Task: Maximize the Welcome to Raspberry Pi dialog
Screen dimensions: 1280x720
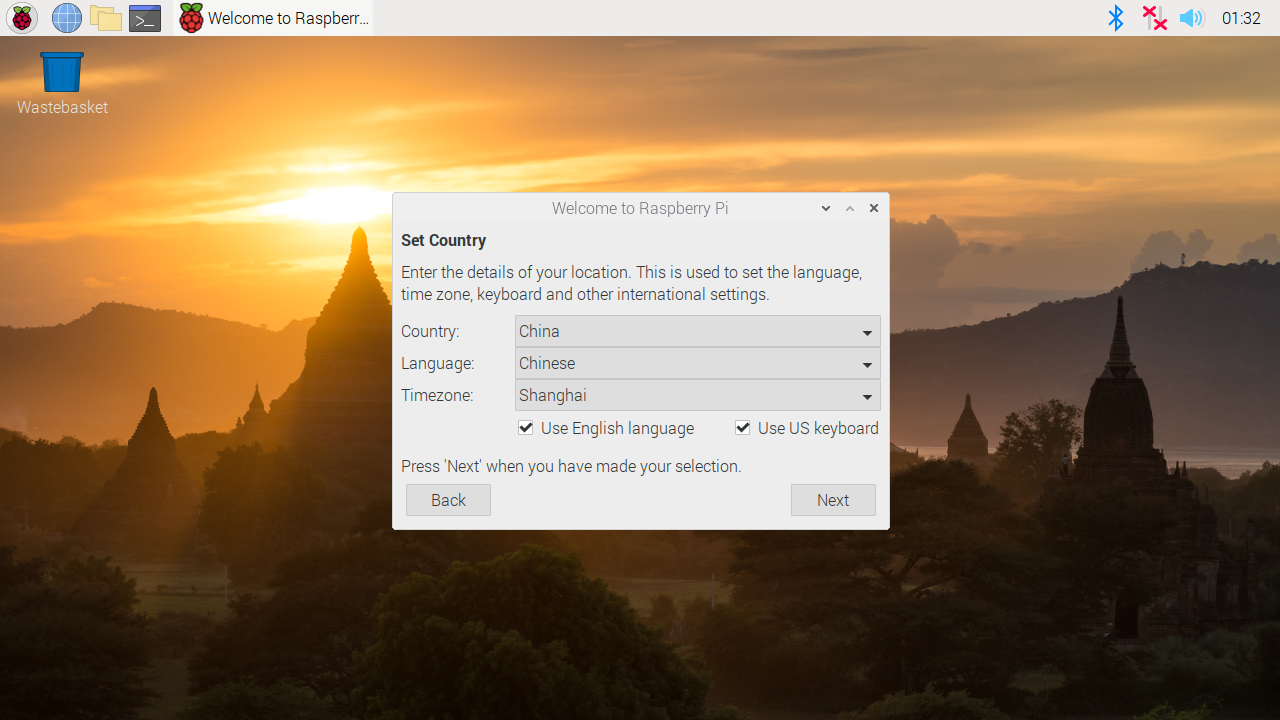Action: (850, 208)
